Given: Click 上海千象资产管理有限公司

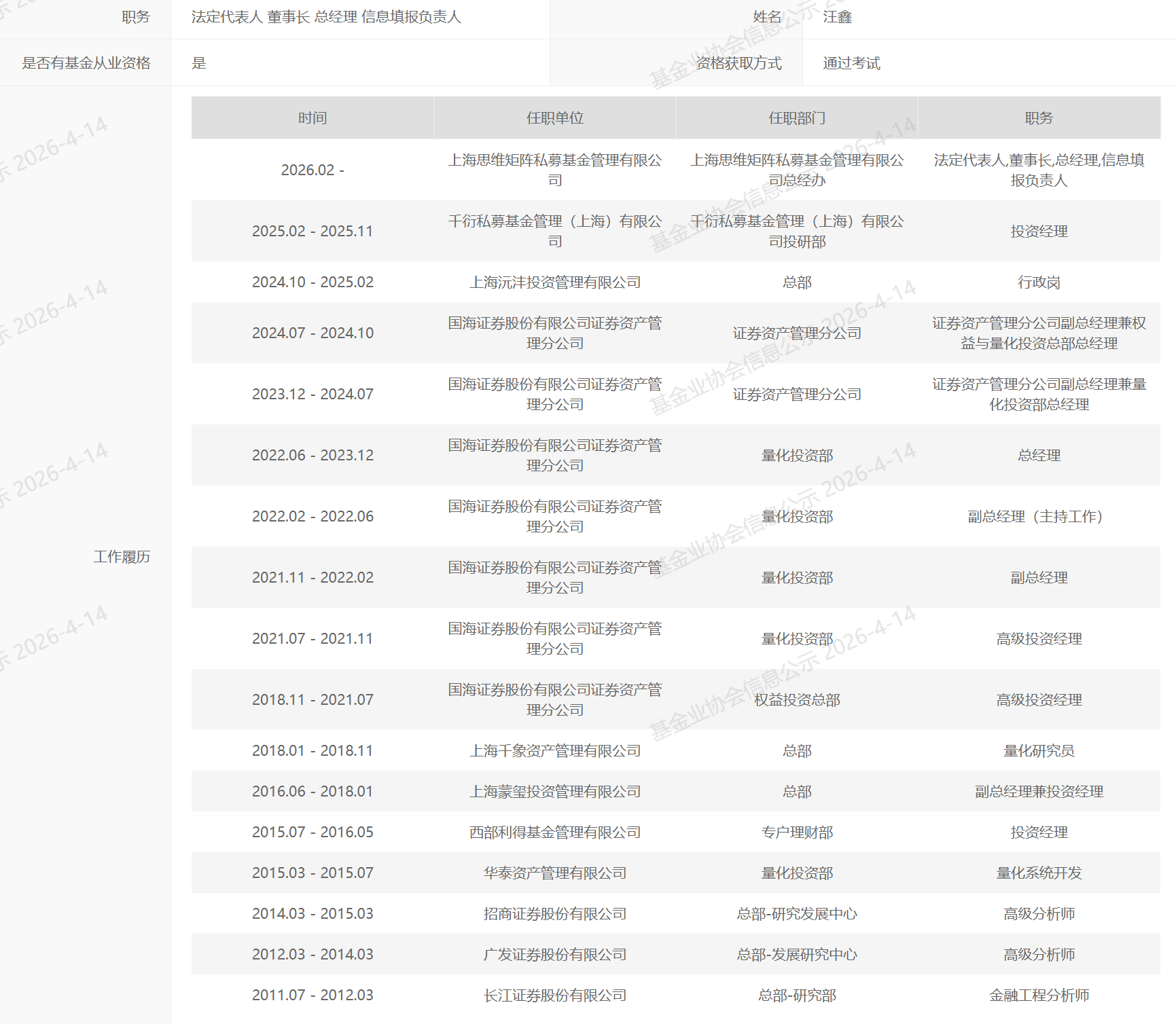Looking at the screenshot, I should click(557, 751).
